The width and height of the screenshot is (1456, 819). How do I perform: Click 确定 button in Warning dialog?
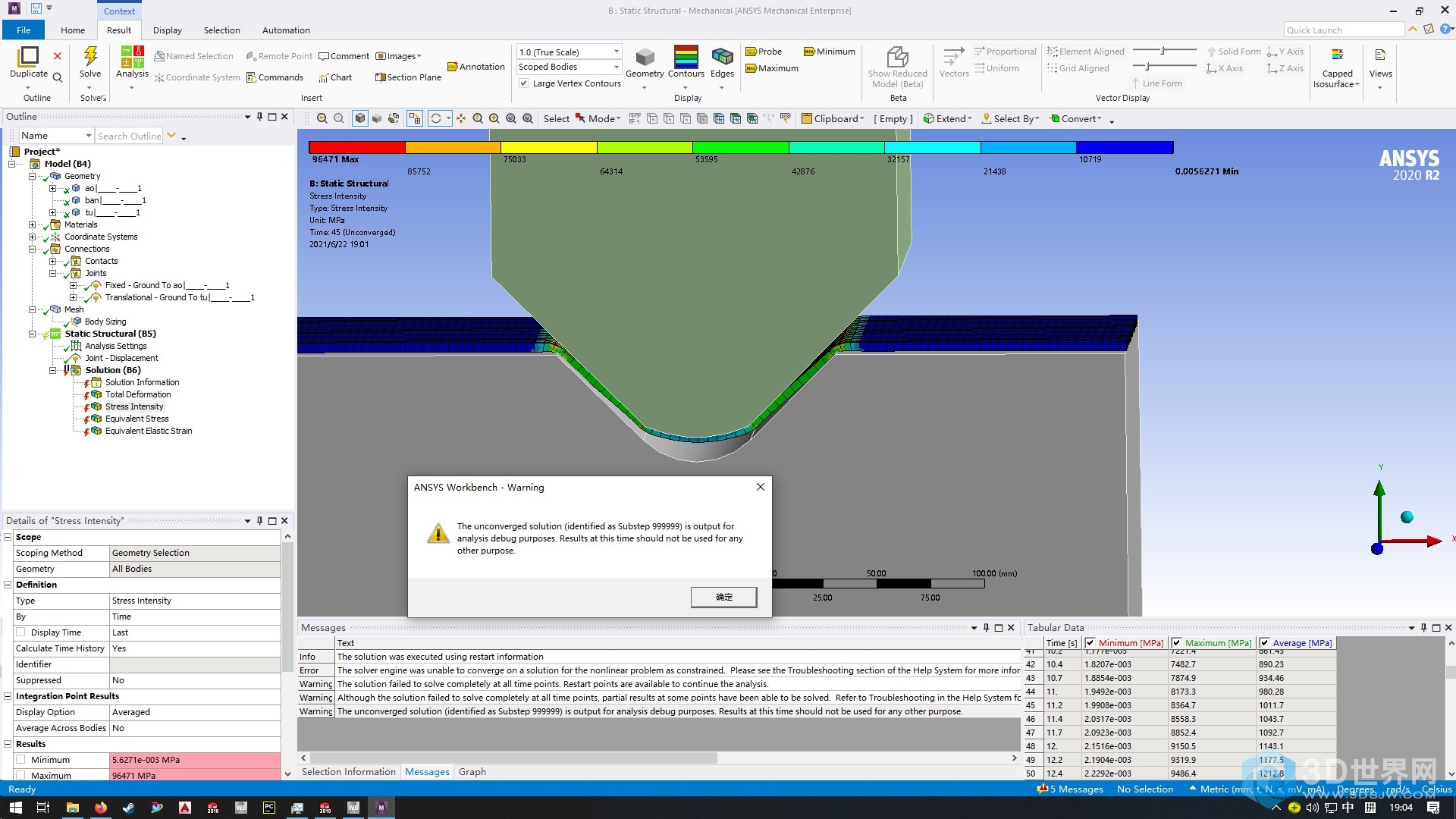(x=723, y=597)
